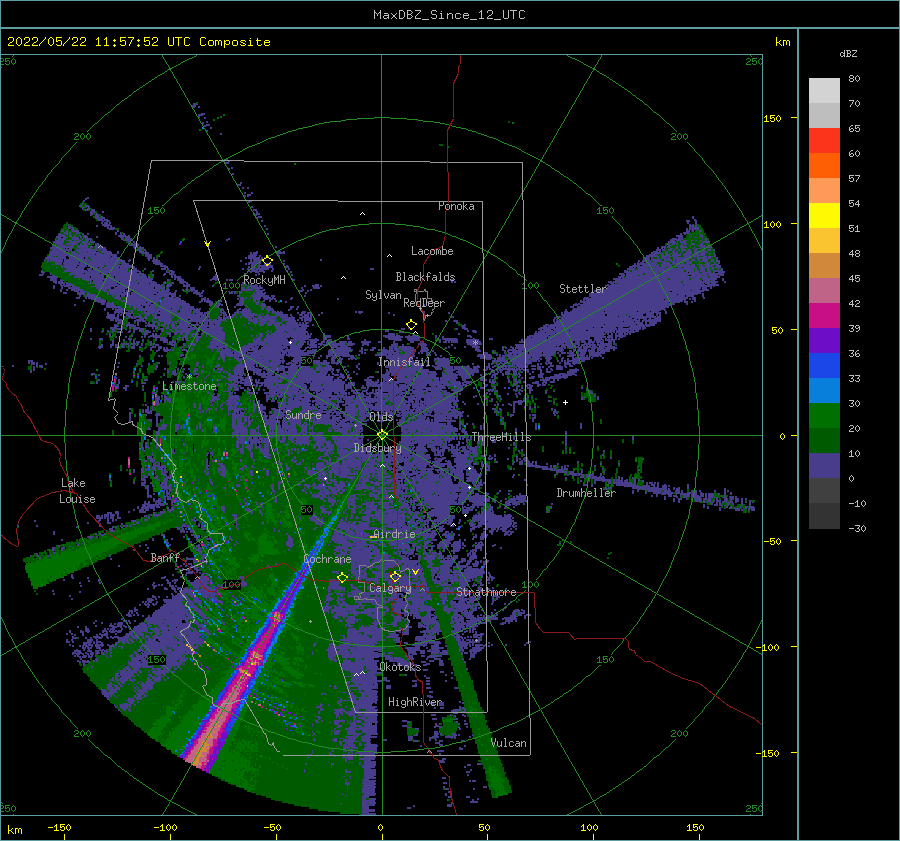900x841 pixels.
Task: Pick the magenta swatch above 39 in legend
Action: [824, 316]
